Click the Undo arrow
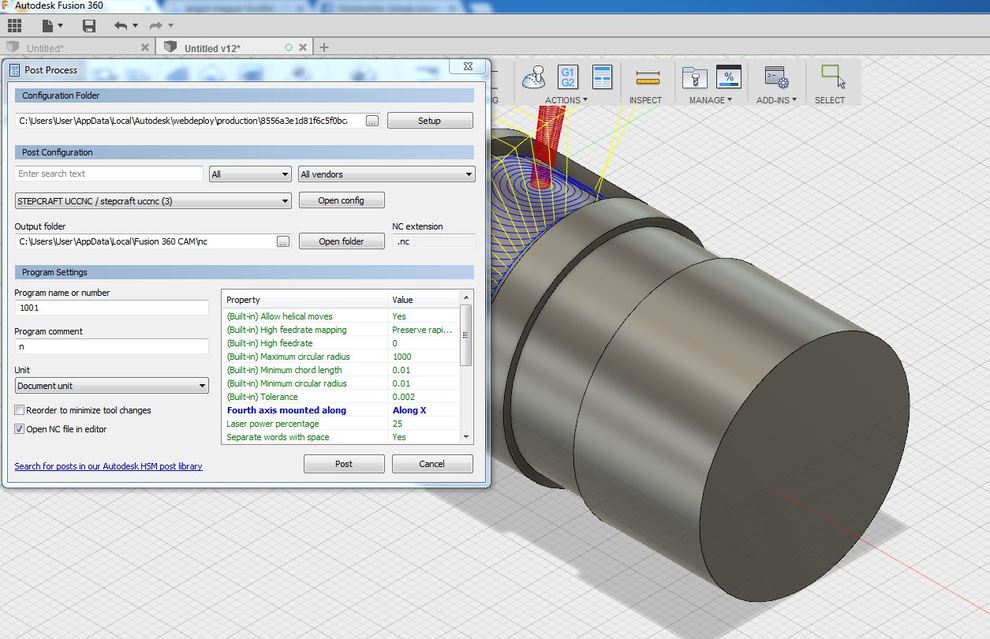 coord(121,26)
